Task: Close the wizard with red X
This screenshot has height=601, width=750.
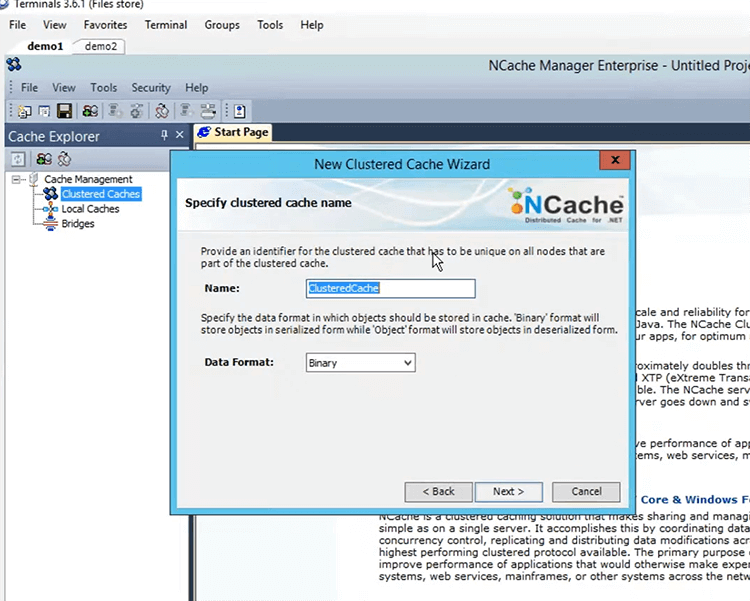Action: (x=615, y=160)
